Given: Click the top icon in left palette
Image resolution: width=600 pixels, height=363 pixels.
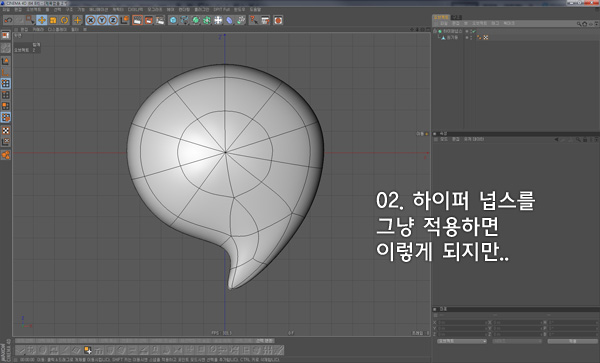Looking at the screenshot, I should pos(5,36).
